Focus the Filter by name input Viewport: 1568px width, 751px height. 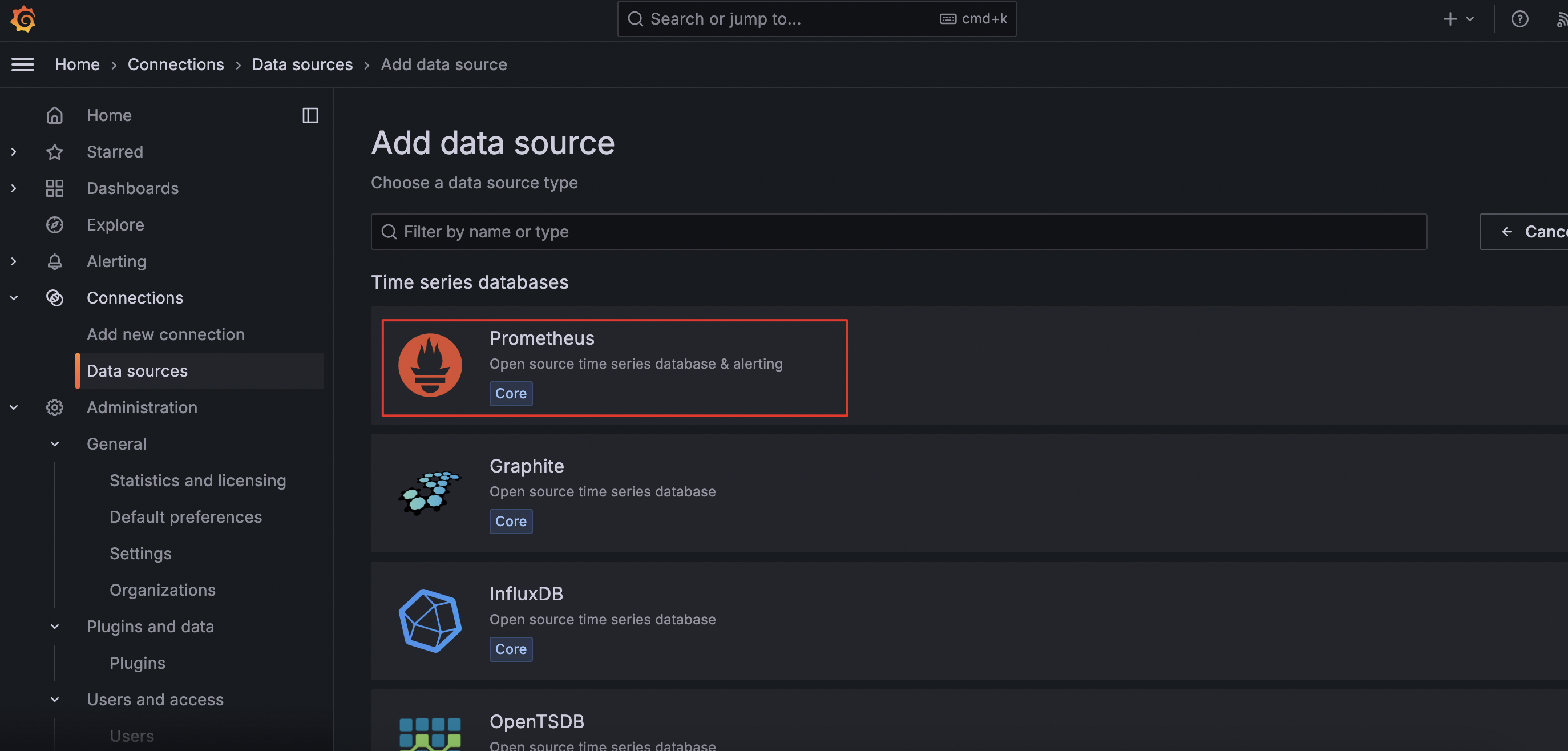coord(899,231)
